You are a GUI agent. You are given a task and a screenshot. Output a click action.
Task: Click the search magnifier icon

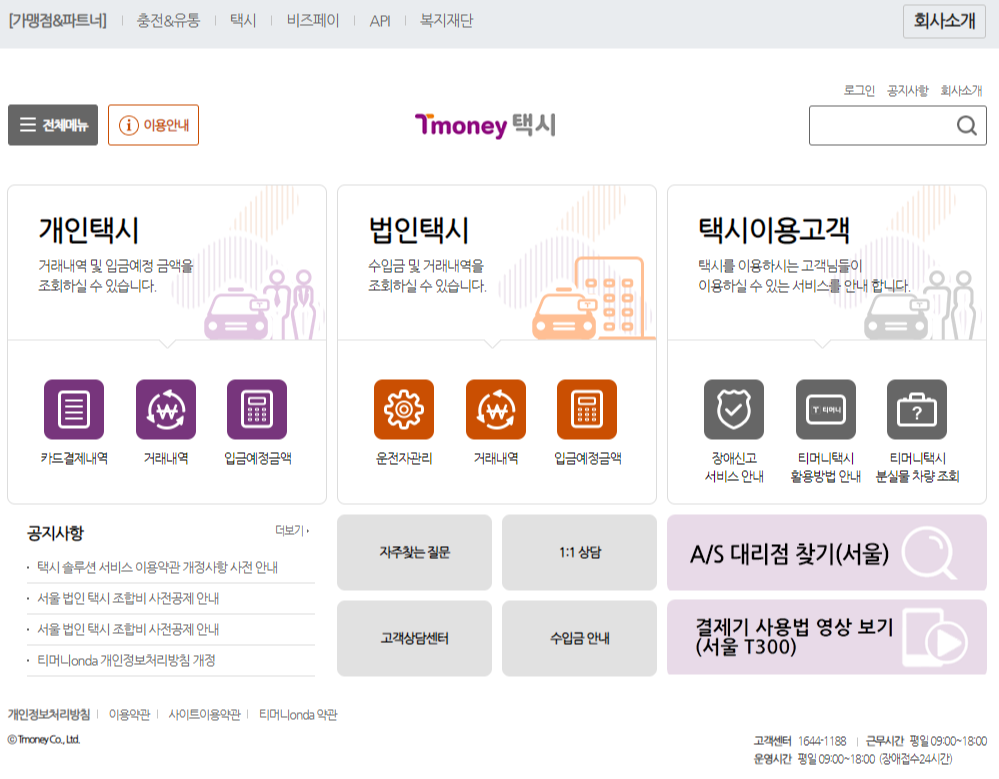[x=967, y=125]
